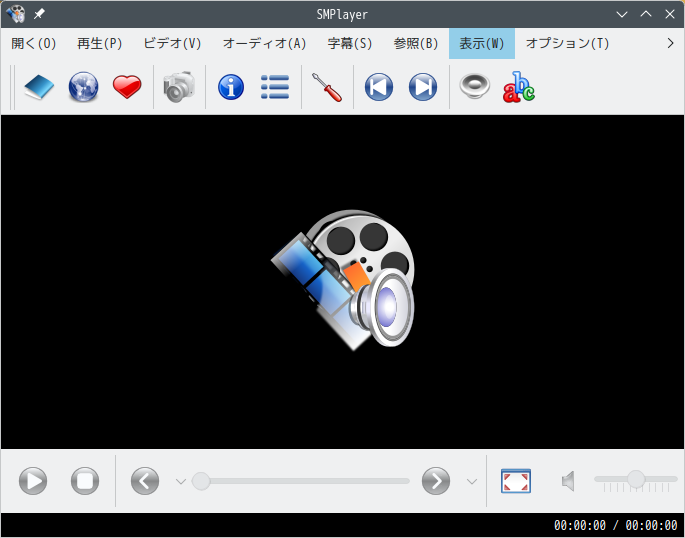
Task: Go to next track in the toolbar
Action: point(422,87)
